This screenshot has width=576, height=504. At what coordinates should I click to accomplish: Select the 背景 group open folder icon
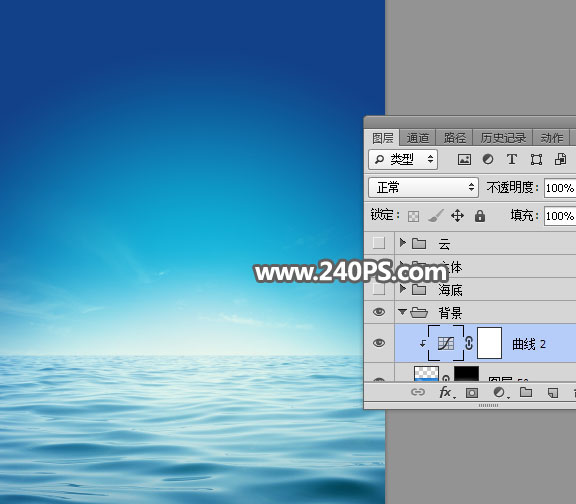419,313
